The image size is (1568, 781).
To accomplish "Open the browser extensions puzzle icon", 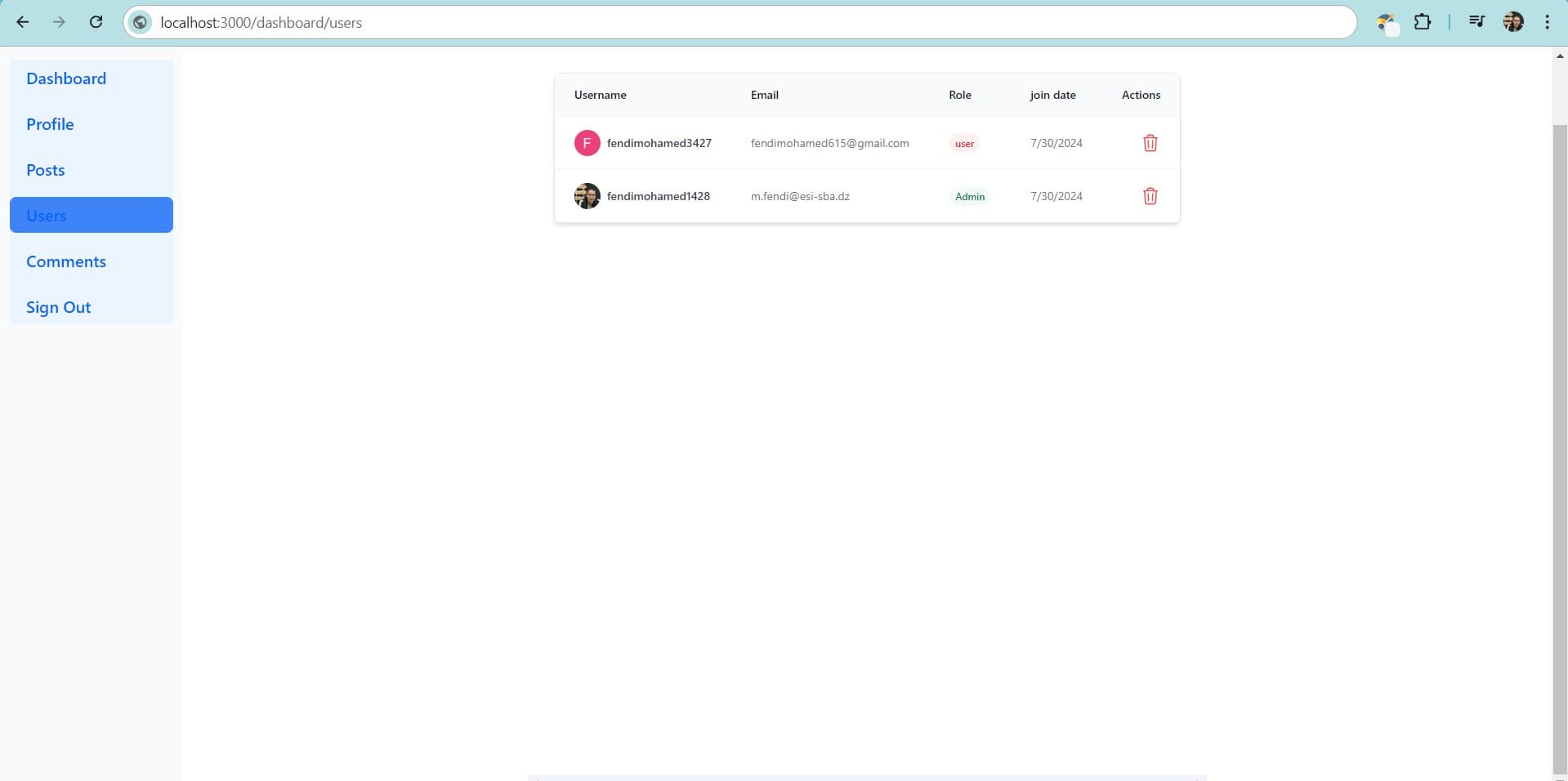I will (1423, 22).
